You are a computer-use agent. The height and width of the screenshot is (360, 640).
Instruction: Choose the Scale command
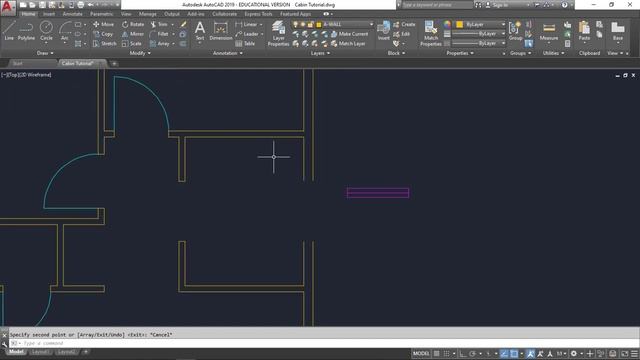(132, 44)
